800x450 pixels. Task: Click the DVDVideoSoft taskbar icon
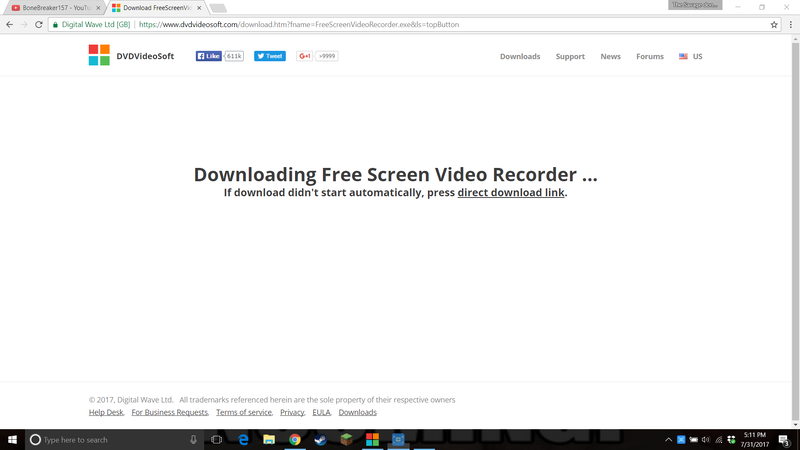372,439
